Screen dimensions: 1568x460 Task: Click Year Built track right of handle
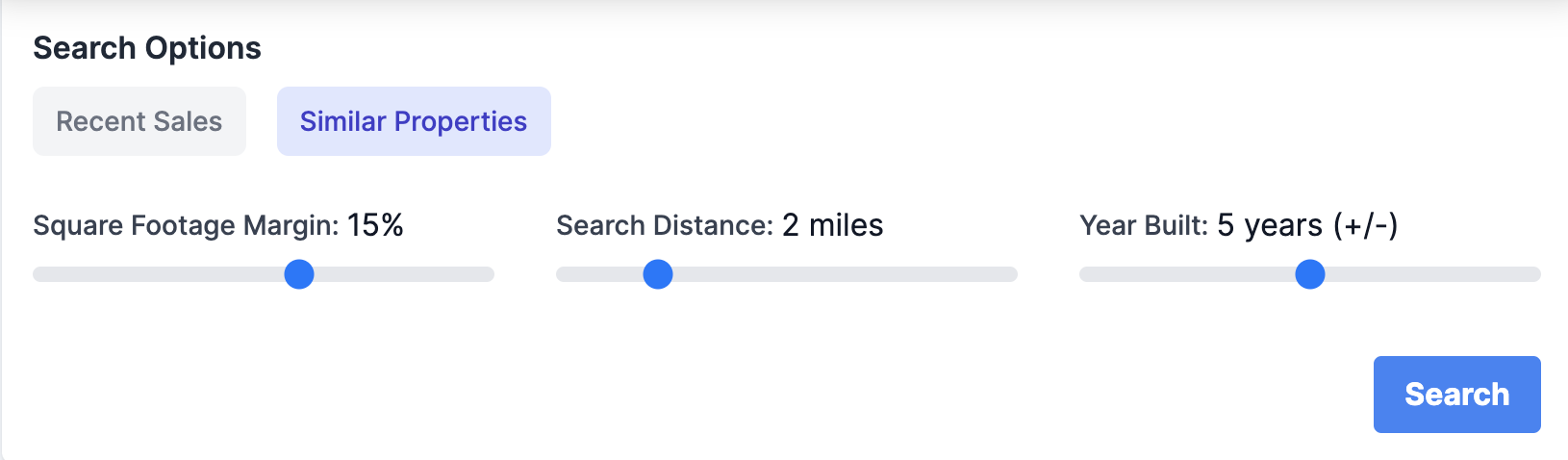click(x=1433, y=274)
